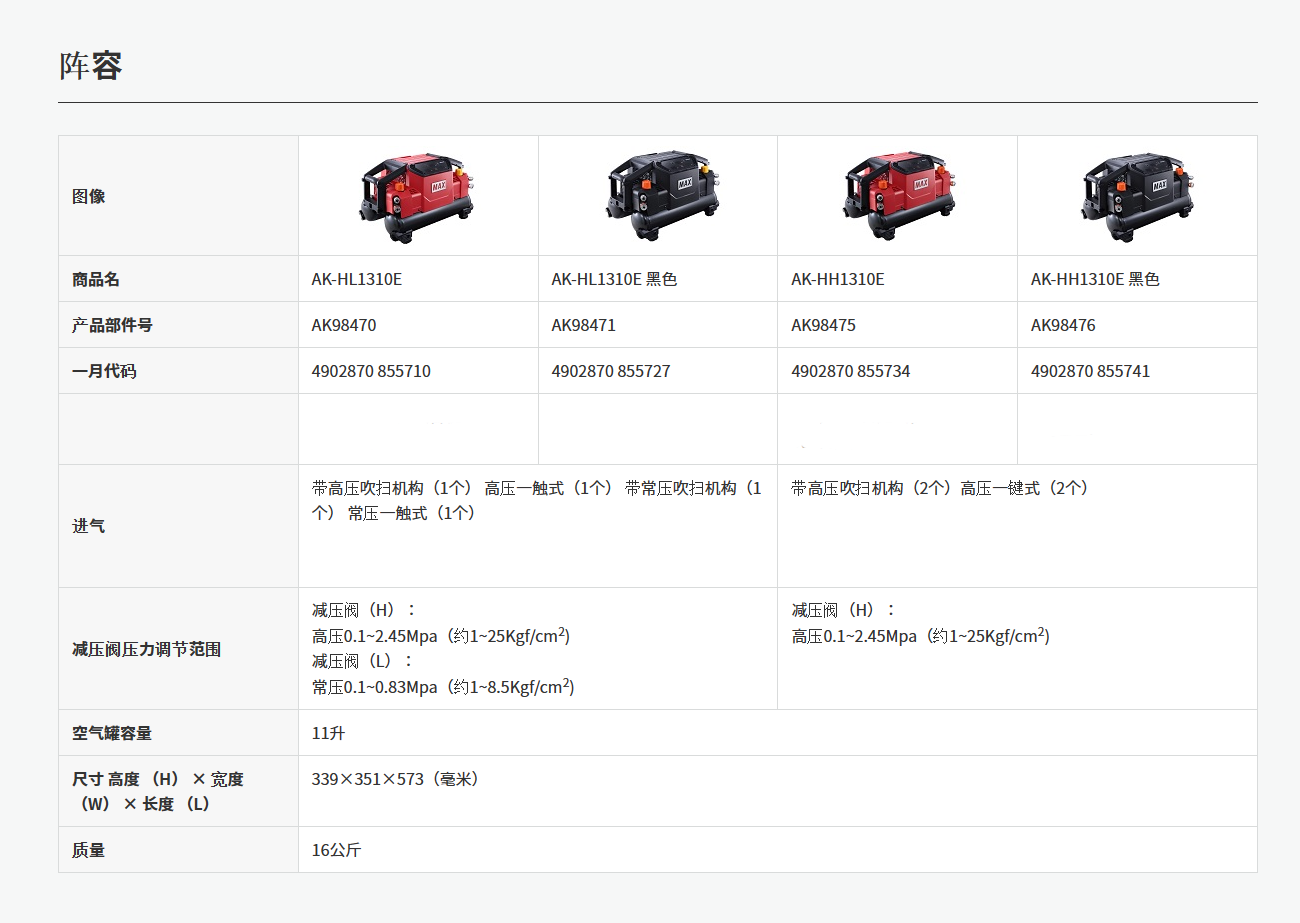
Task: Click the 图像 row header
Action: [178, 196]
